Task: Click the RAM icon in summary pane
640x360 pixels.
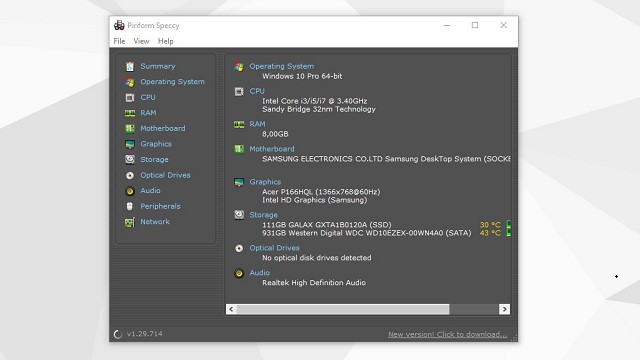Action: pyautogui.click(x=239, y=124)
